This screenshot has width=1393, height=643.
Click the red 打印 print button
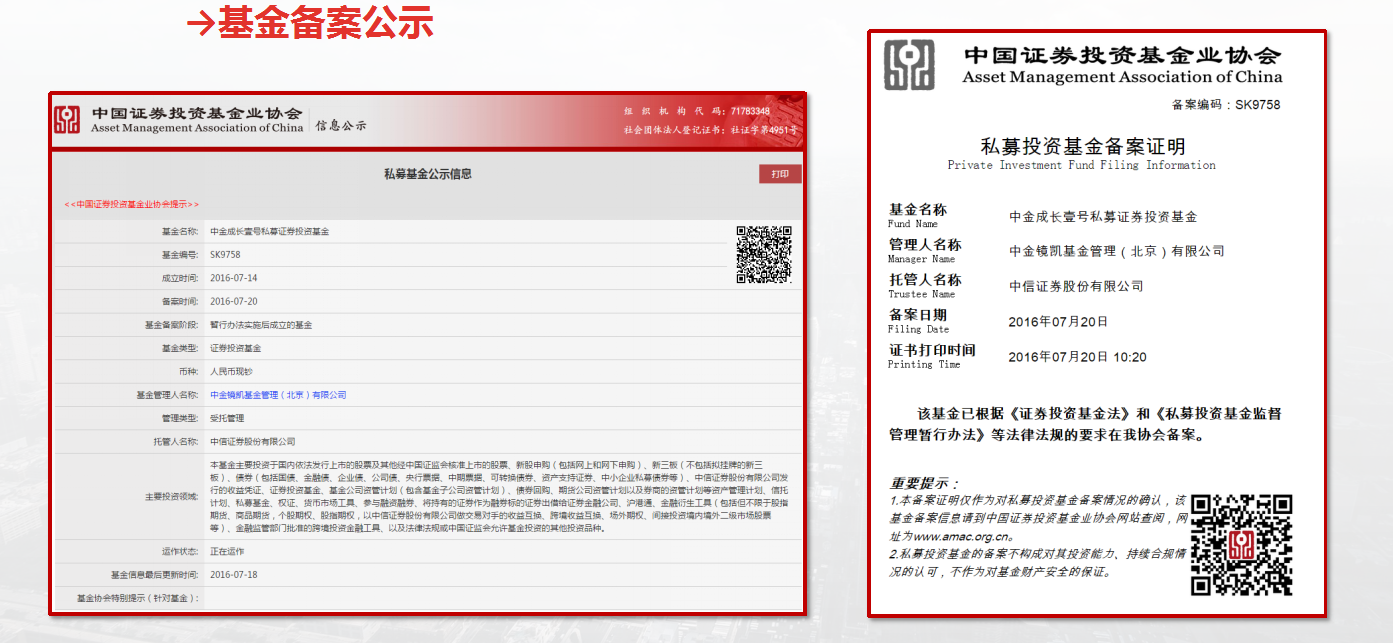pos(780,174)
